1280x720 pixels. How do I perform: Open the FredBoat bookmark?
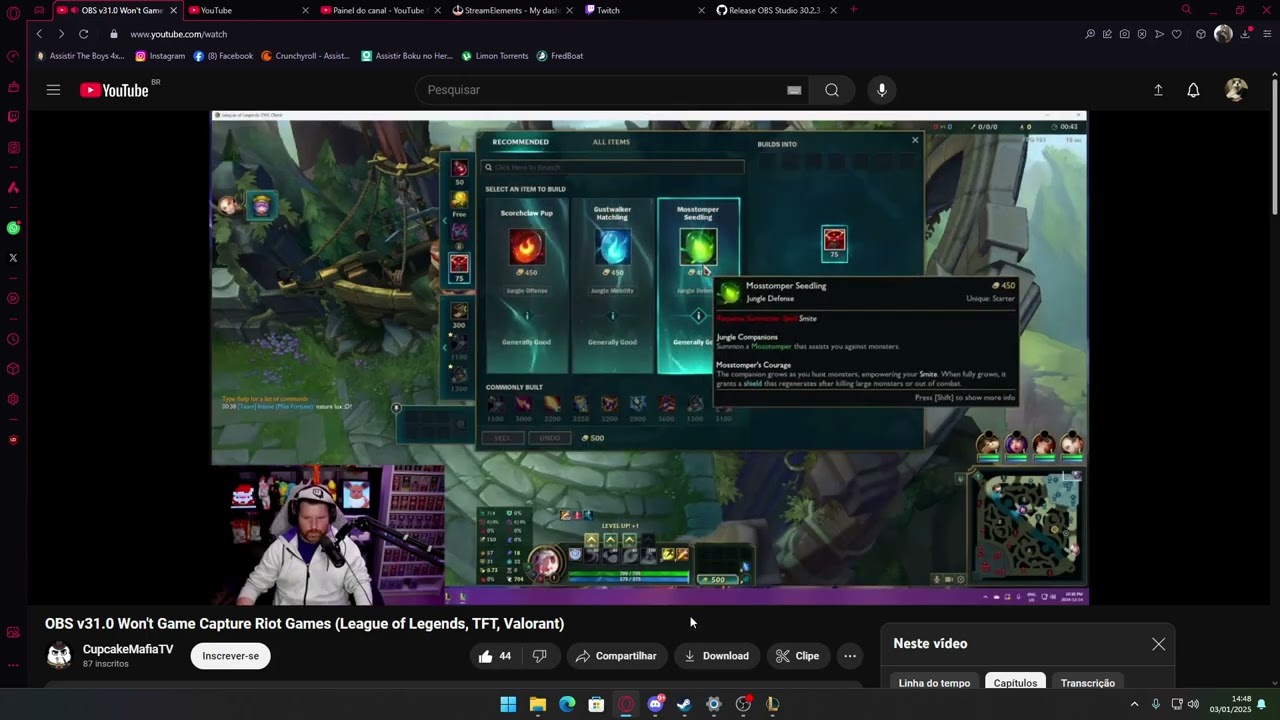560,56
